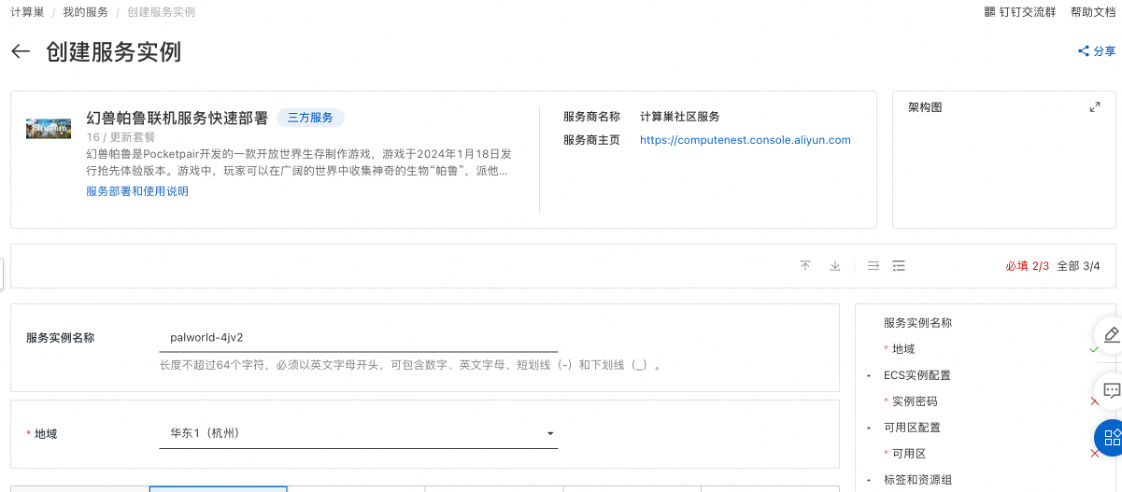This screenshot has width=1122, height=492.
Task: Open the floating chat feedback button
Action: click(1110, 389)
